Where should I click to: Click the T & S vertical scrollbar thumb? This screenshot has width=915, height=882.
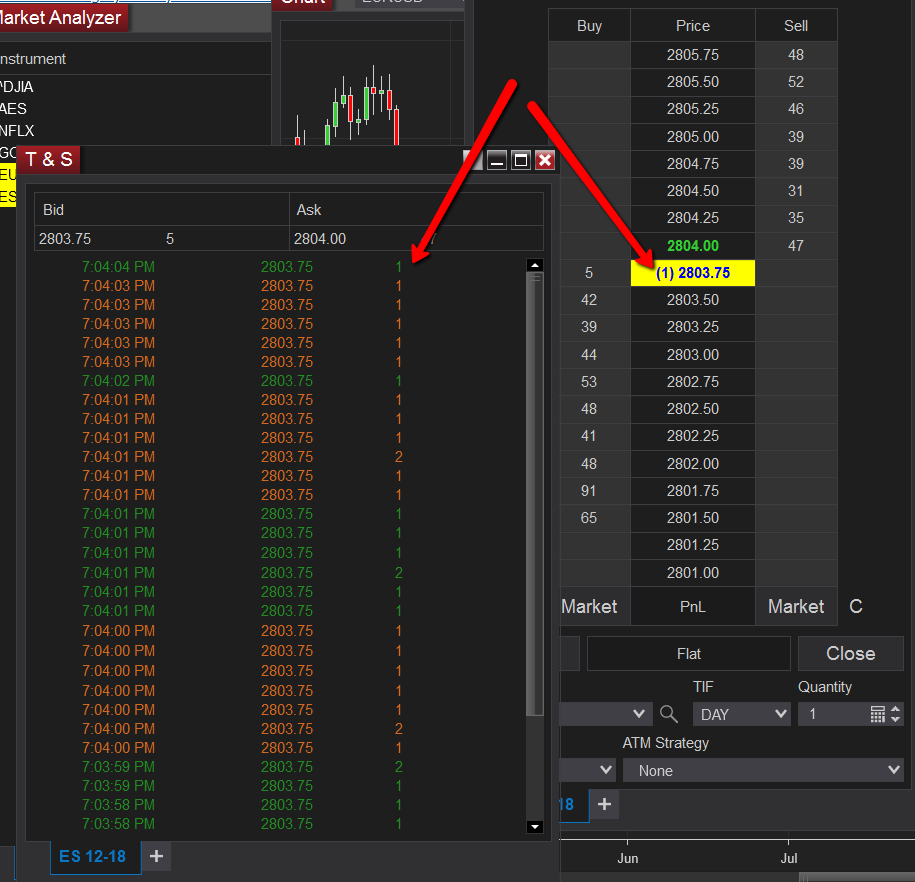(535, 493)
